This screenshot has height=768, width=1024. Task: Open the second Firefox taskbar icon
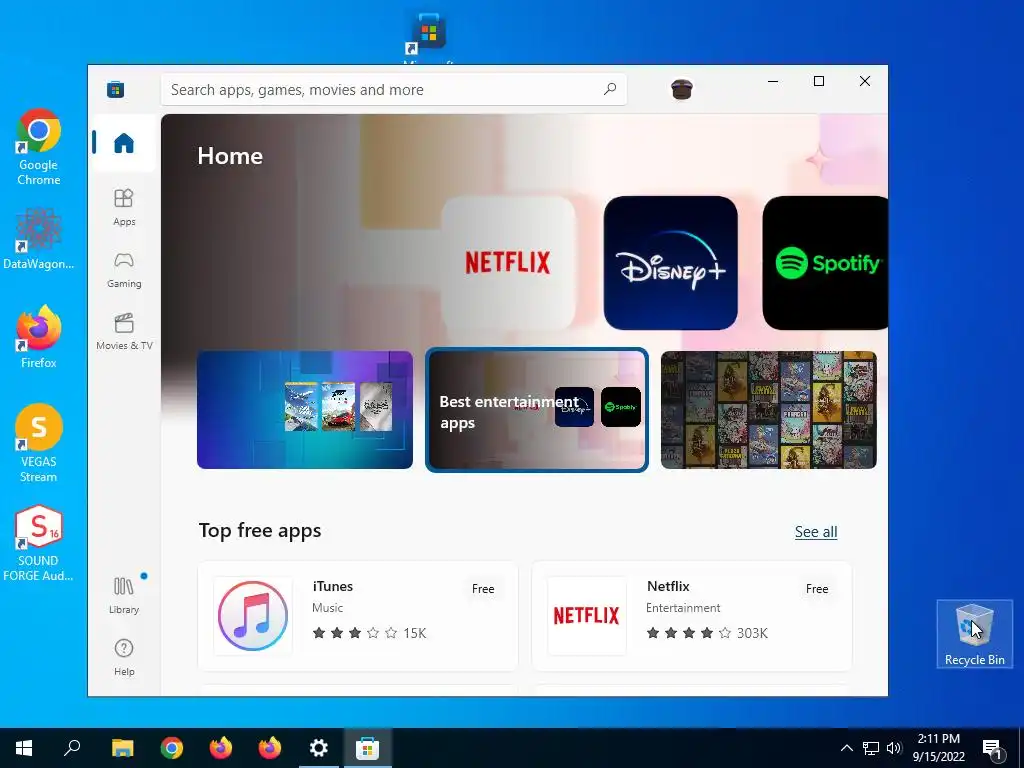point(270,748)
